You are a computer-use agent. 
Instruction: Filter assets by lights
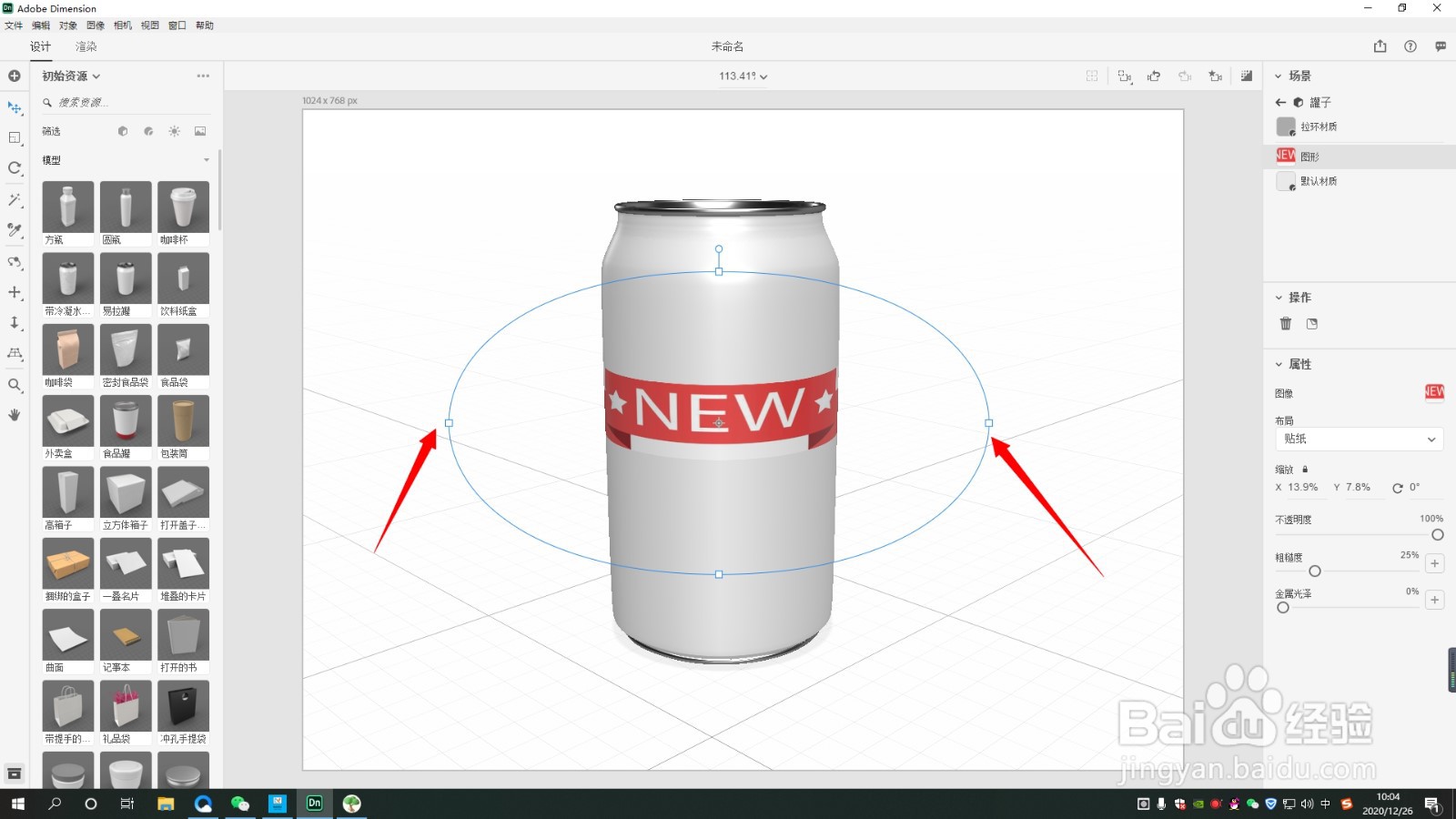point(174,131)
